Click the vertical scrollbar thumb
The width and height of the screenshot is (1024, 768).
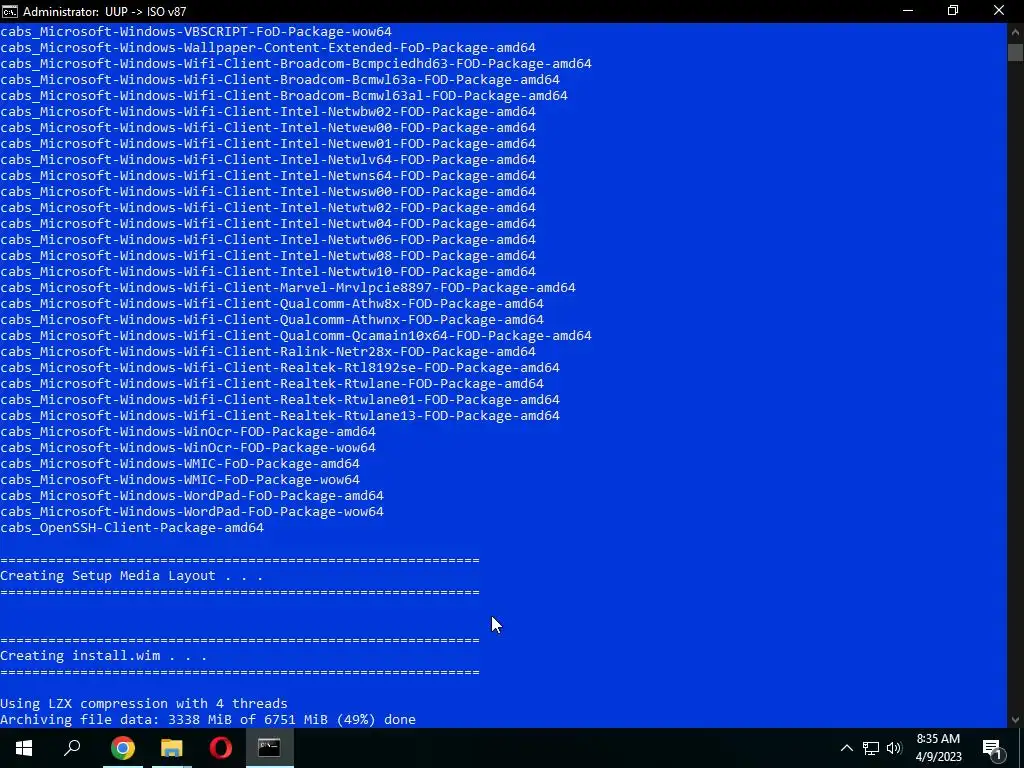pos(1015,52)
